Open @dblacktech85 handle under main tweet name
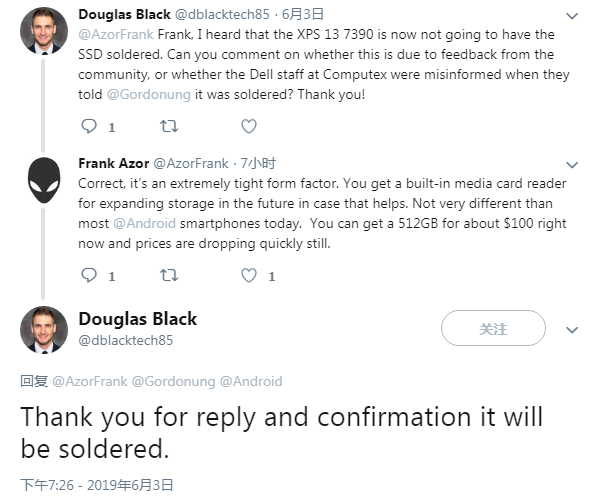The image size is (600, 500). coord(125,341)
